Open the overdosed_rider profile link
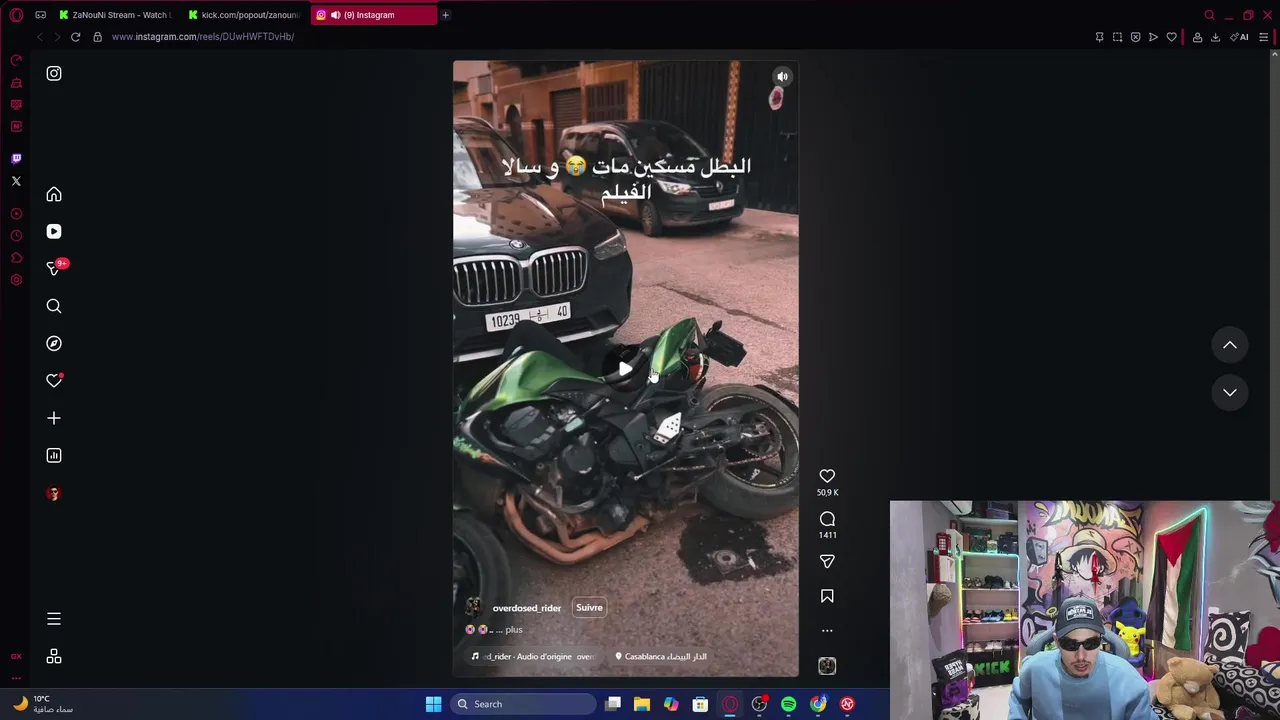This screenshot has height=720, width=1280. pos(526,608)
